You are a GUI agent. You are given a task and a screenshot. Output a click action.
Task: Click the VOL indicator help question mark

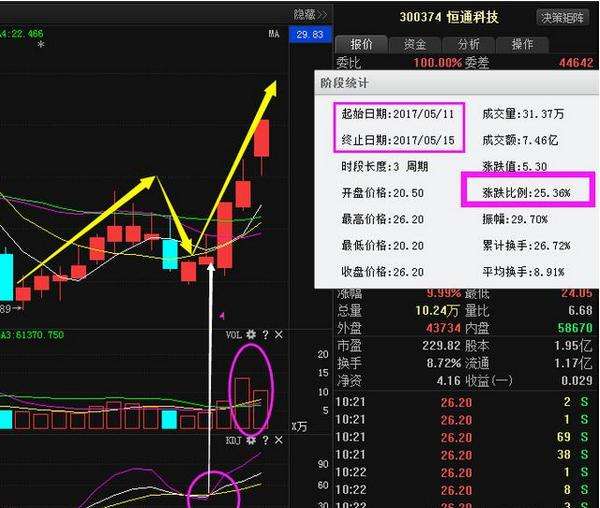click(265, 334)
